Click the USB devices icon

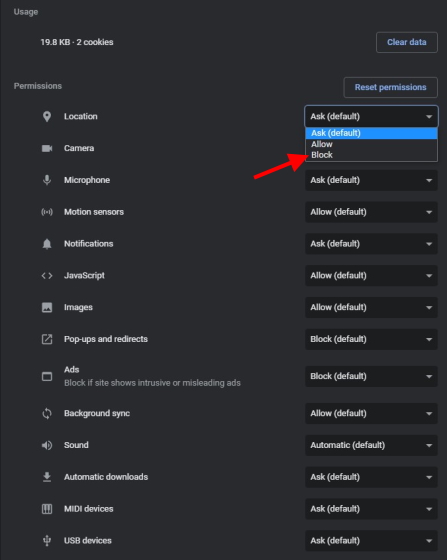click(47, 541)
